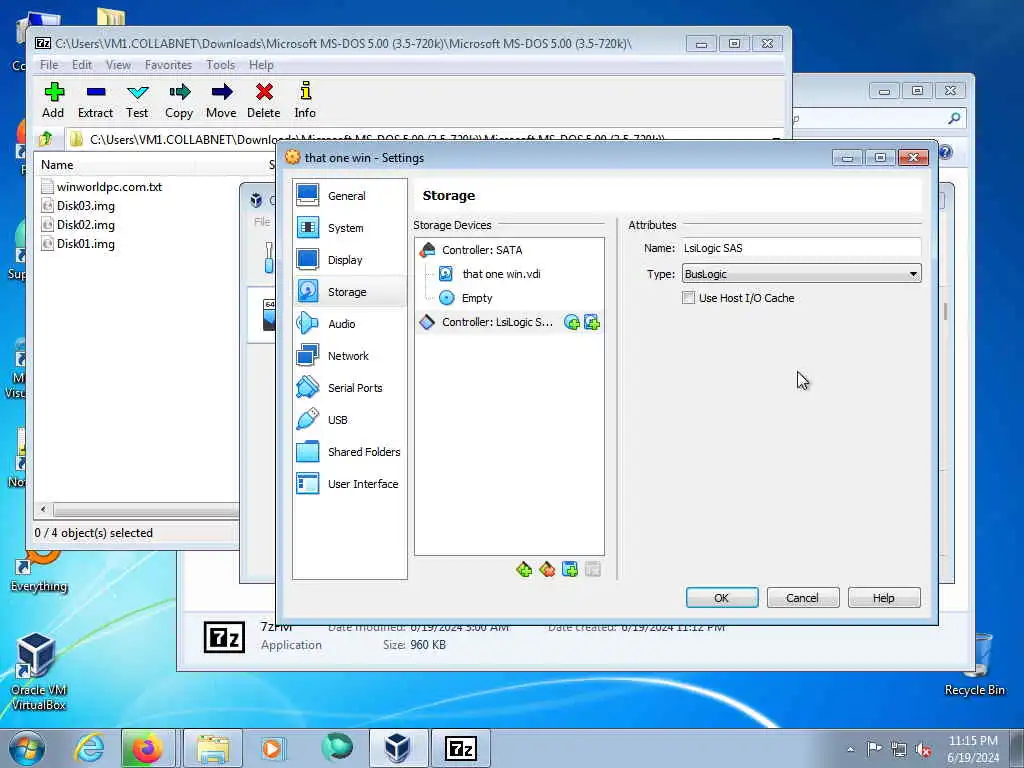This screenshot has width=1024, height=768.
Task: Click the add new storage controller icon
Action: click(524, 569)
